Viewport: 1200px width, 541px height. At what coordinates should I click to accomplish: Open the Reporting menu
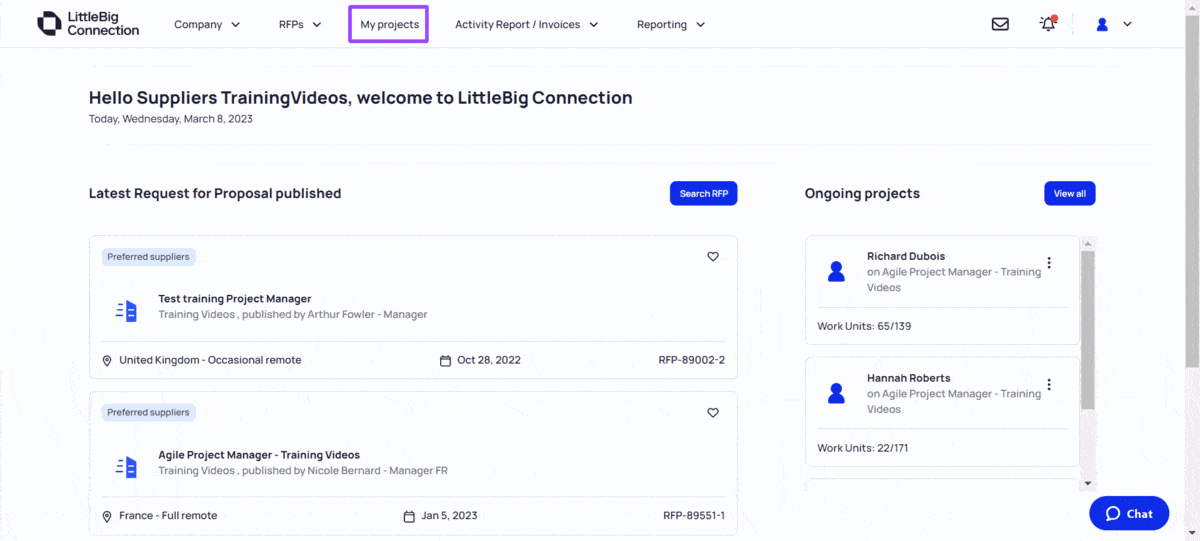click(x=671, y=24)
